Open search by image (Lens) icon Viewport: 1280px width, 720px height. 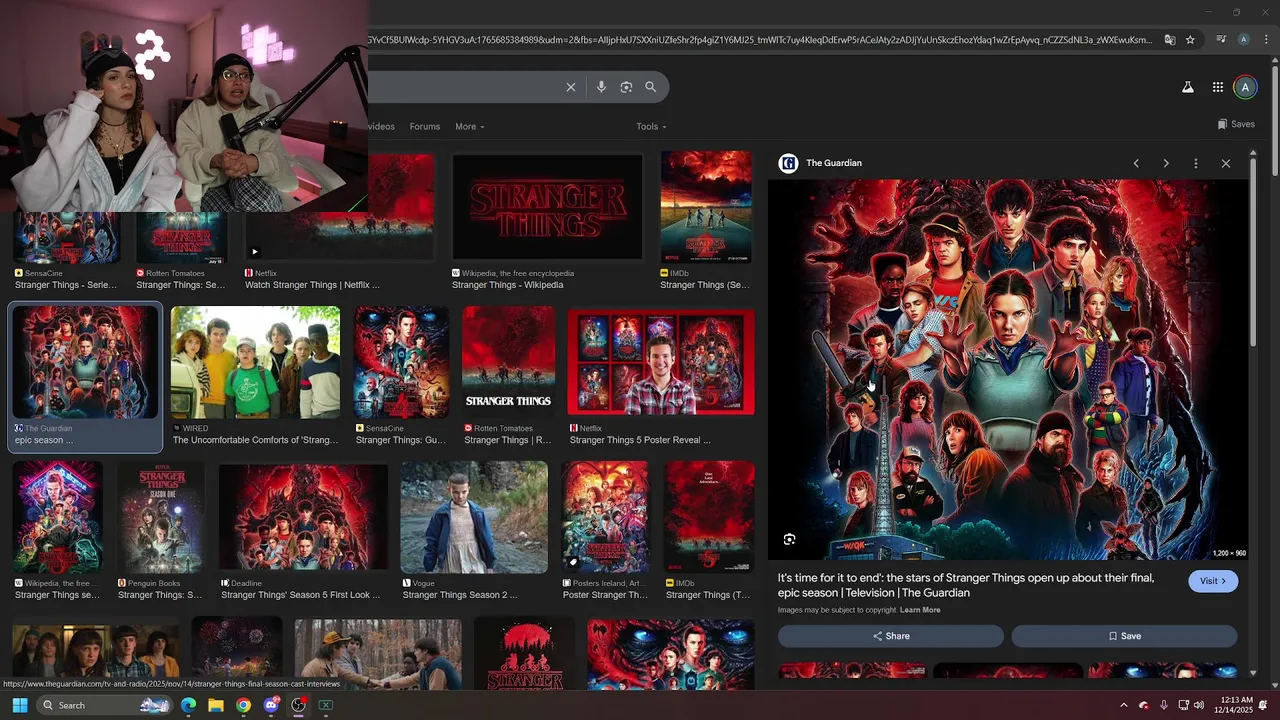[626, 87]
